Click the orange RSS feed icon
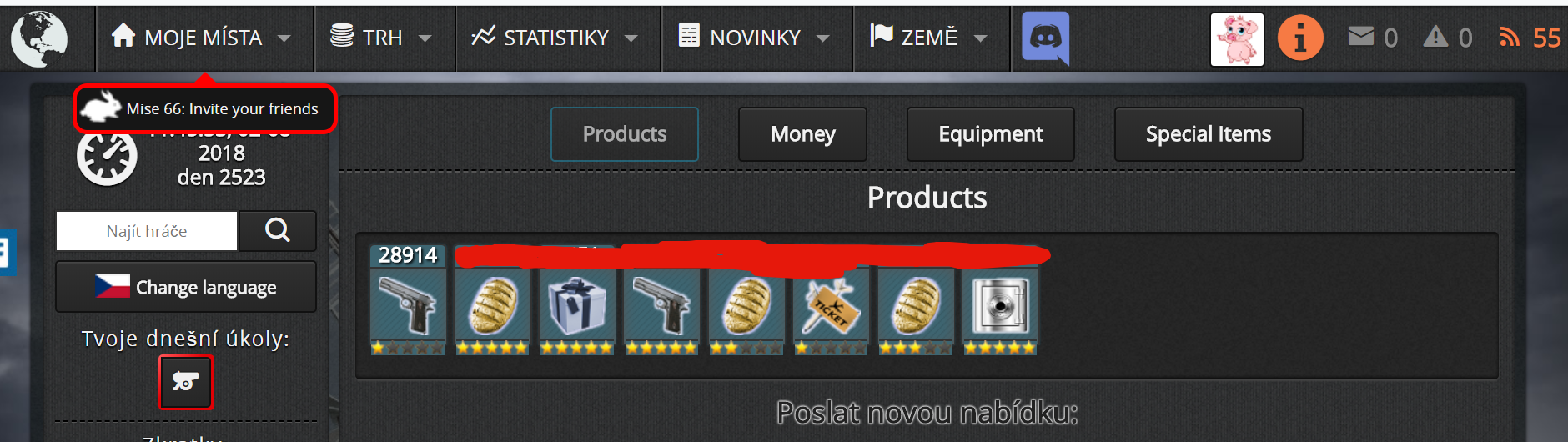This screenshot has width=1568, height=442. pyautogui.click(x=1509, y=37)
